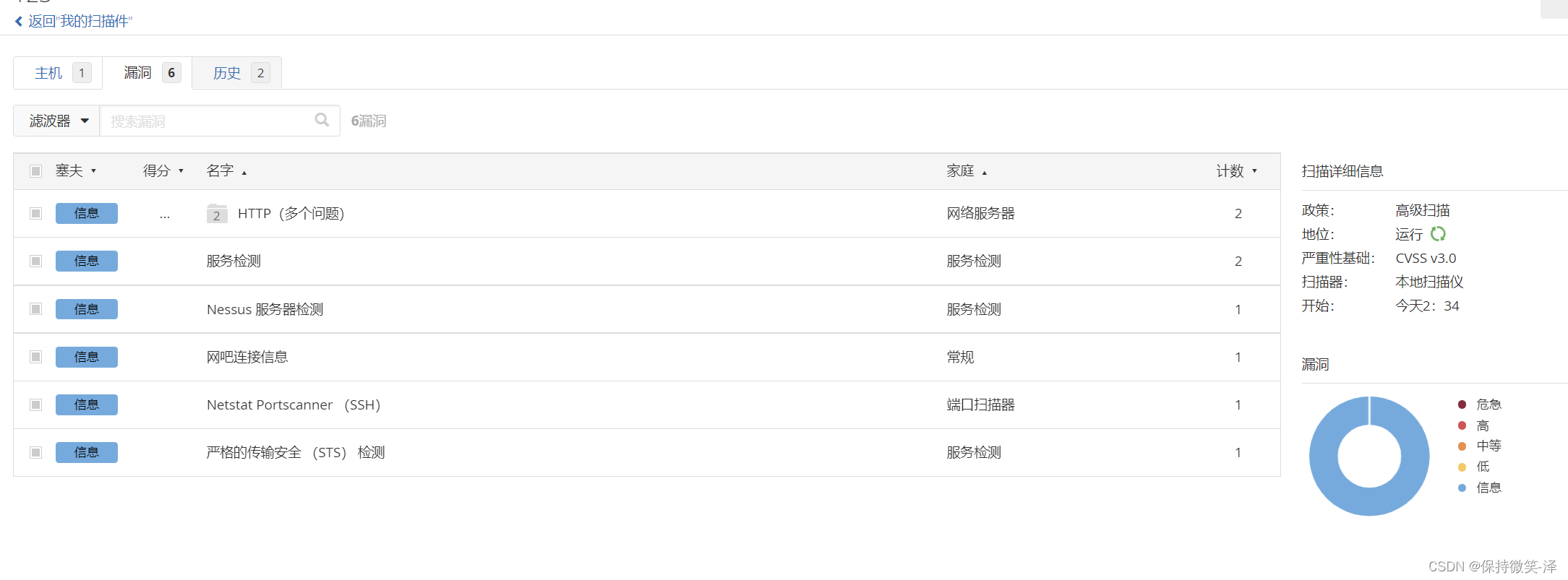The image size is (1568, 580).
Task: Open the 网吧连接信息 vulnerability entry
Action: (x=247, y=357)
